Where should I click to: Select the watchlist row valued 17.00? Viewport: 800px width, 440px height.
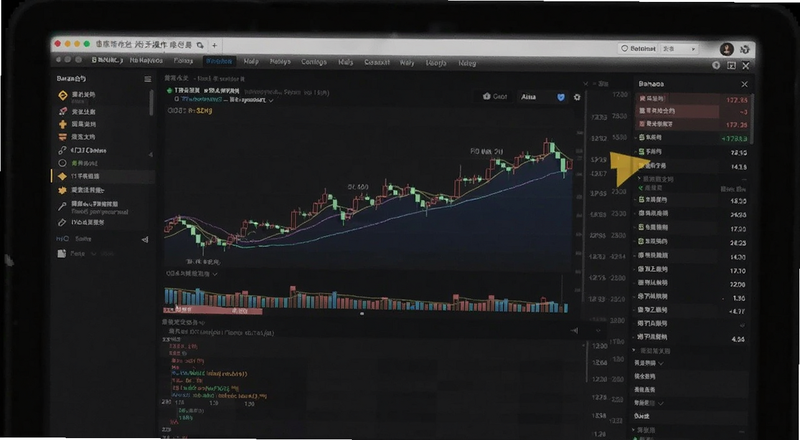[693, 229]
